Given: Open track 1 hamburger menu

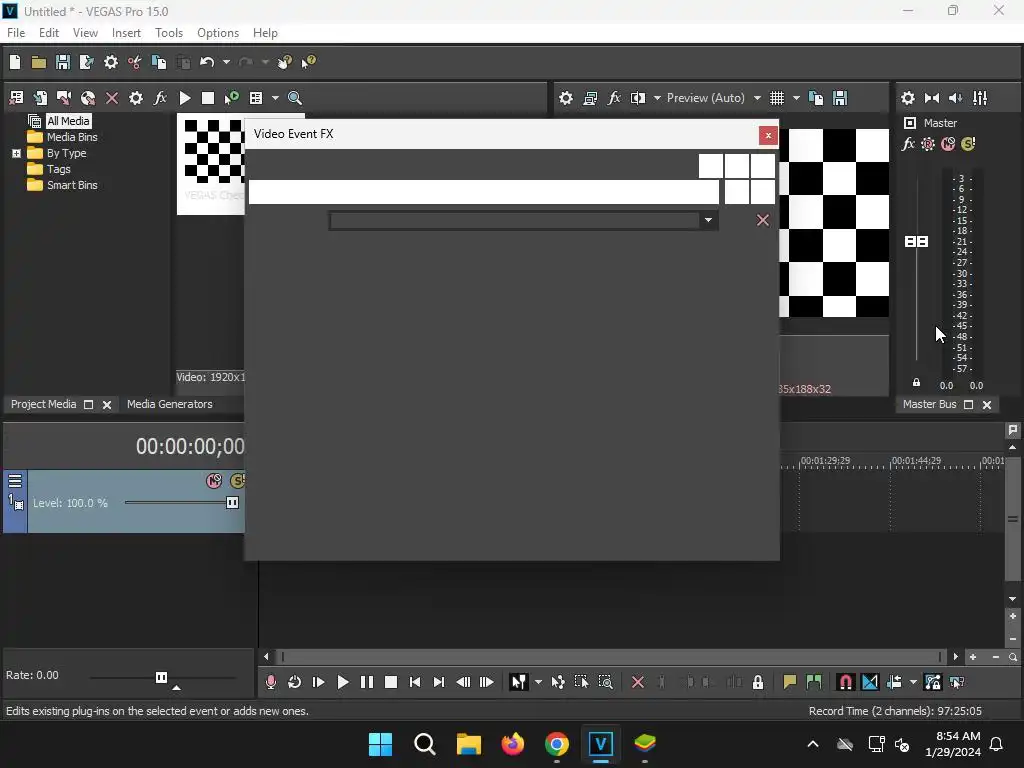Looking at the screenshot, I should [x=15, y=481].
